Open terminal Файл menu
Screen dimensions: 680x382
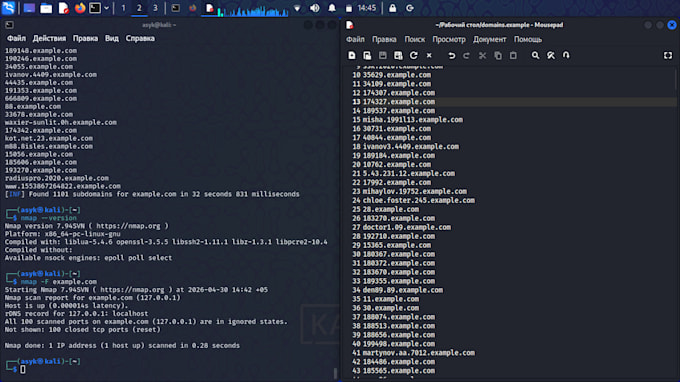tap(16, 38)
